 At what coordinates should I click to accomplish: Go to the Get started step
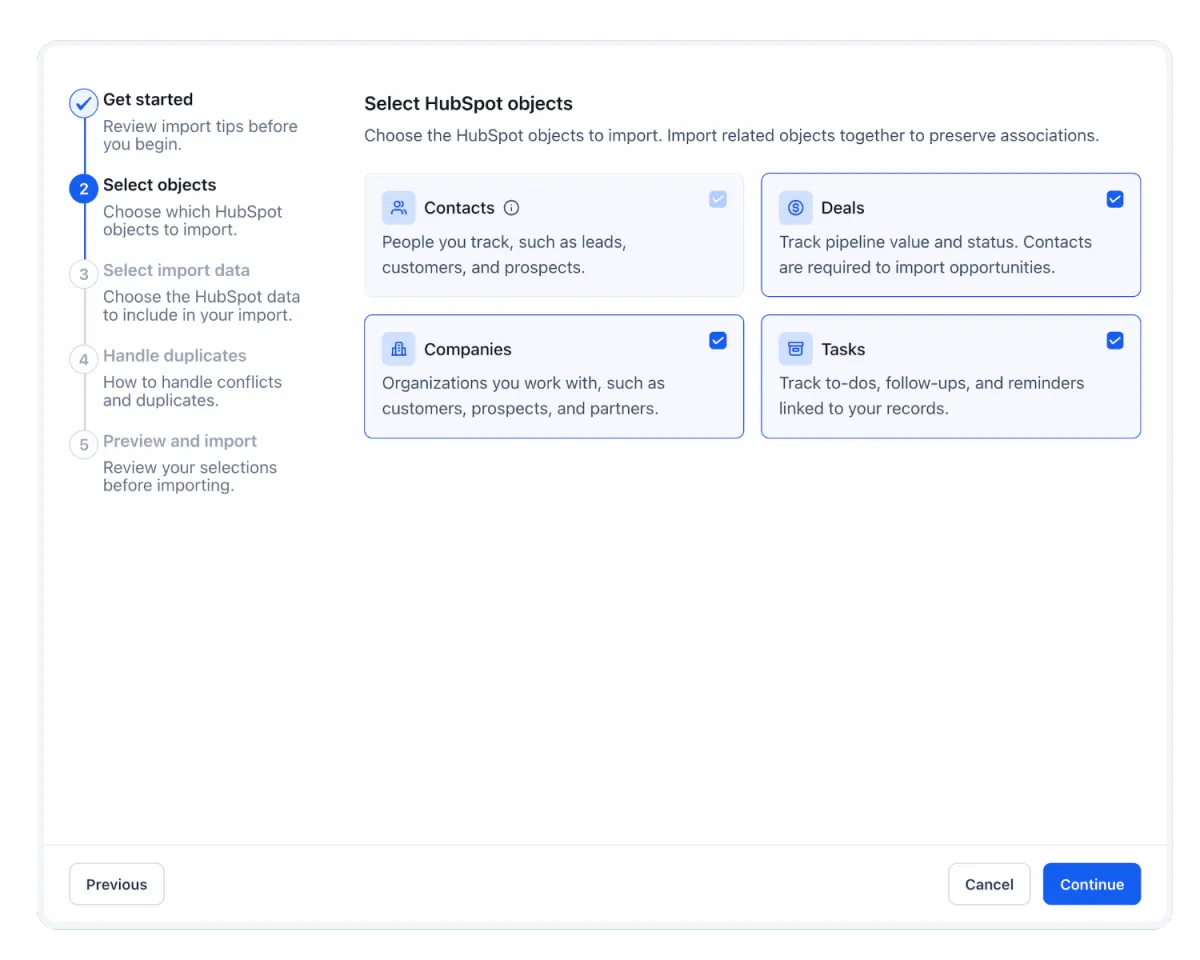(x=148, y=99)
